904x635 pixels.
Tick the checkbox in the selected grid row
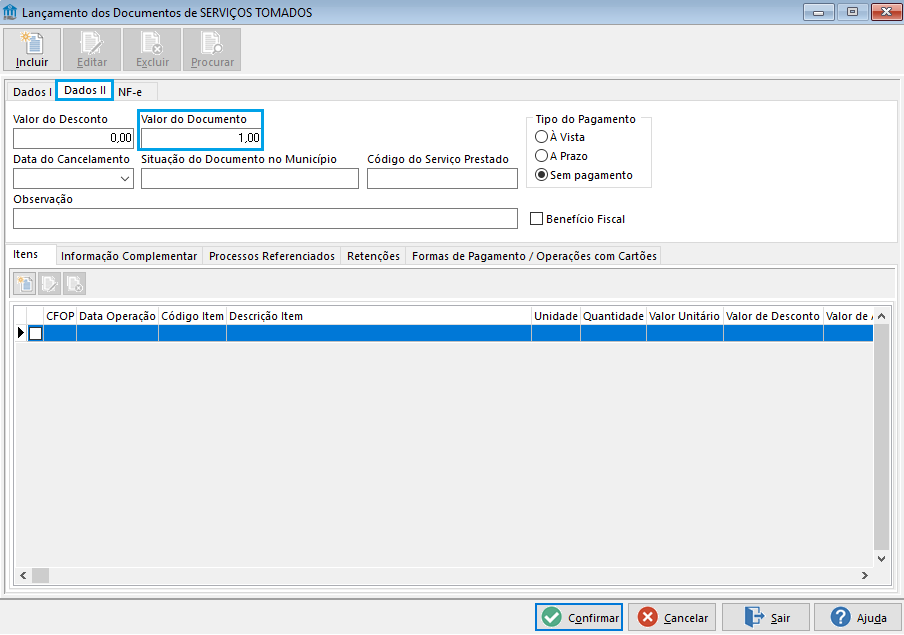[36, 333]
